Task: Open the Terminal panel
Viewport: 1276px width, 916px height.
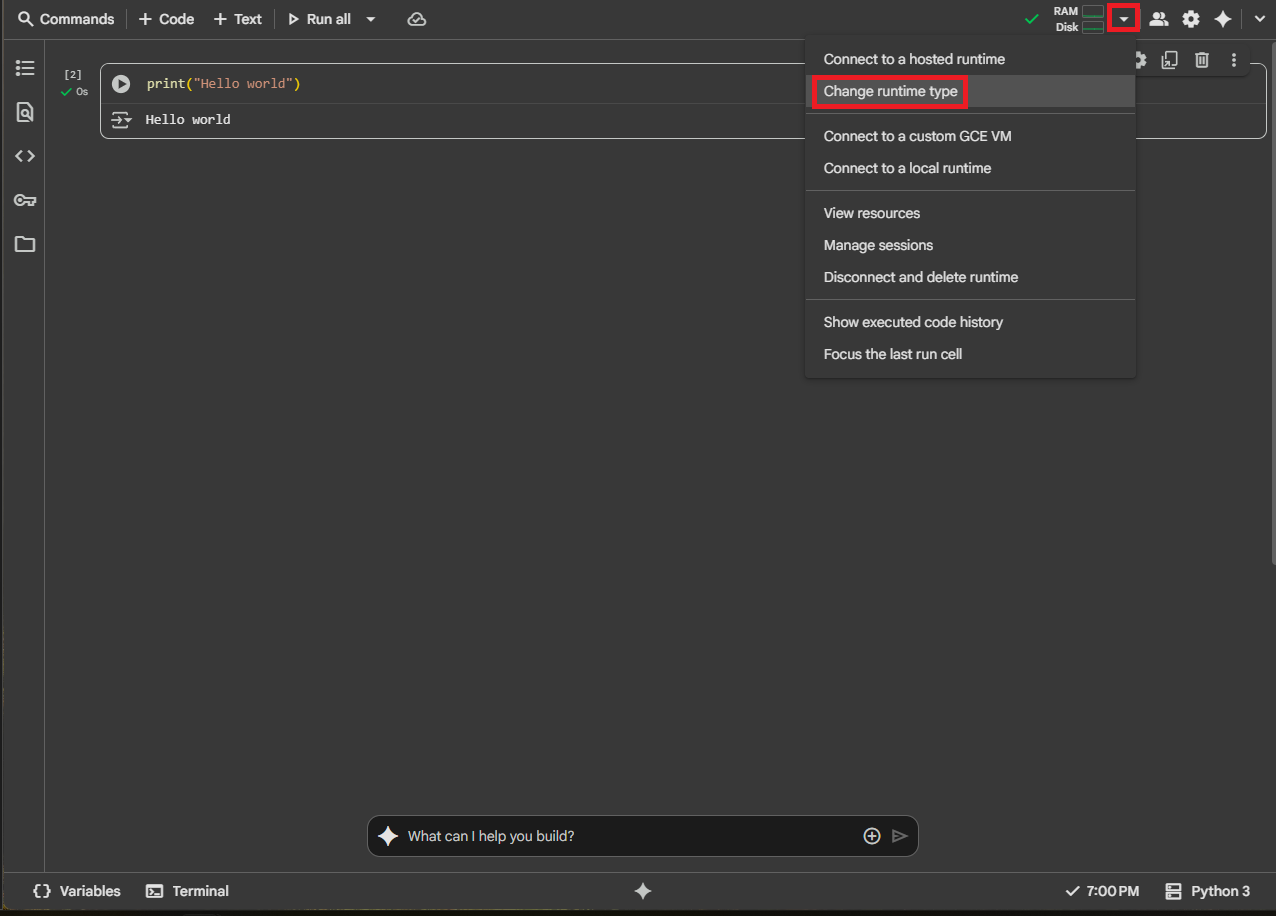Action: coord(188,891)
